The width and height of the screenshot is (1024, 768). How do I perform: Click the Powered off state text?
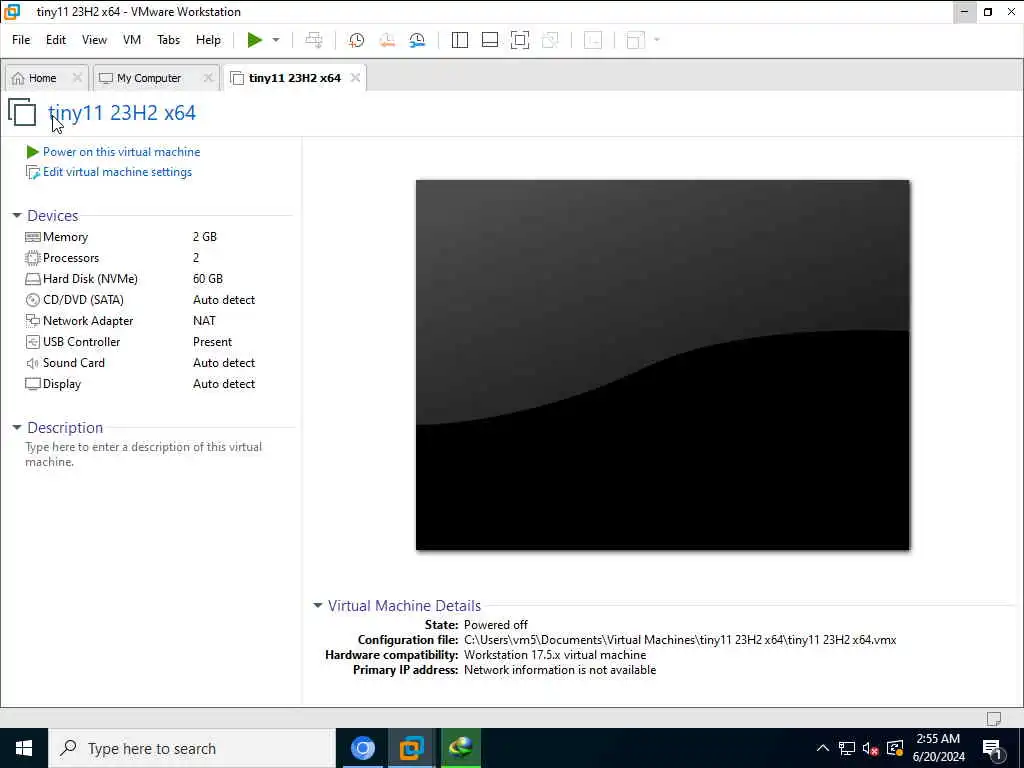coord(496,624)
